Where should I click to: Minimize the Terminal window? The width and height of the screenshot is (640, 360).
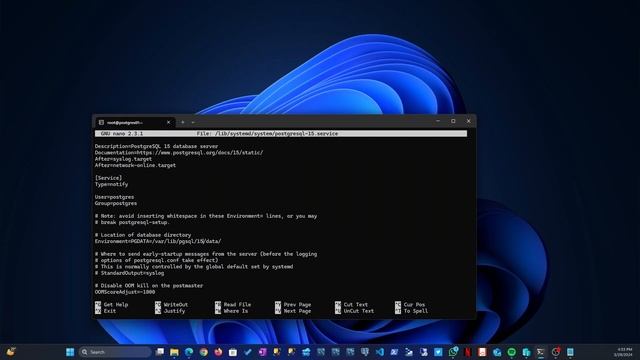tap(438, 121)
